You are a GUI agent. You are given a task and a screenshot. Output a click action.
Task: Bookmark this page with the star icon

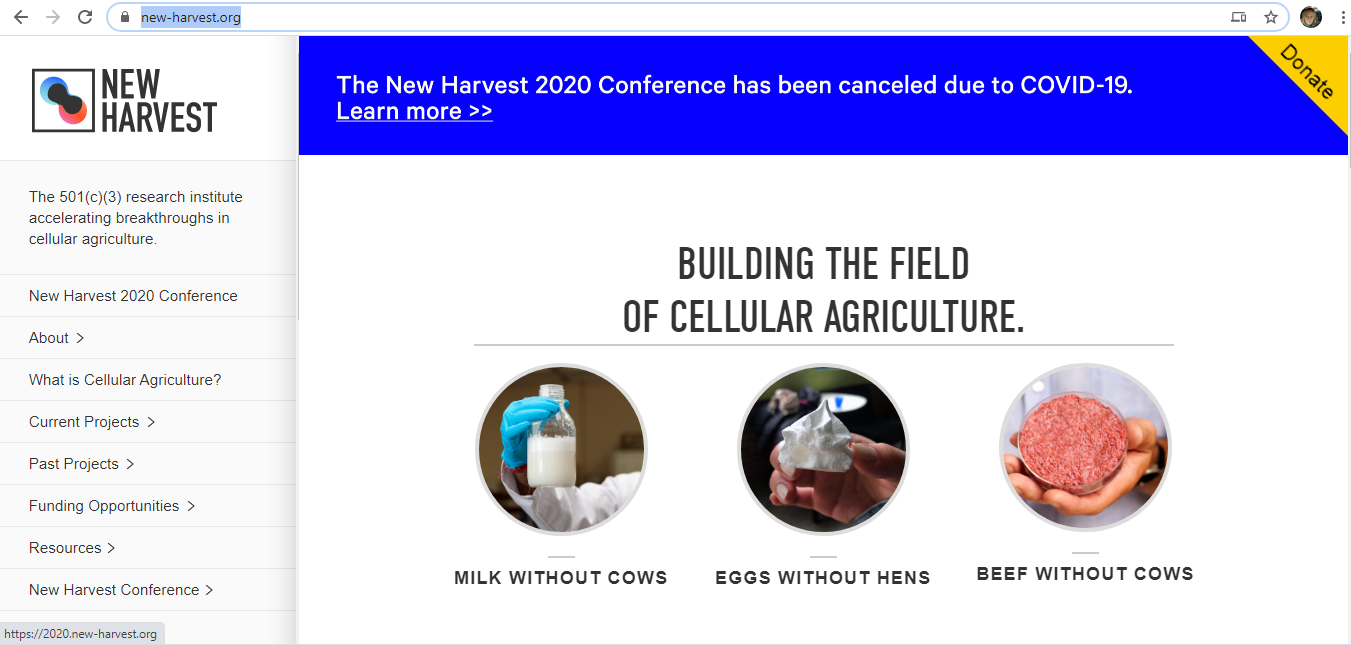coord(1271,17)
